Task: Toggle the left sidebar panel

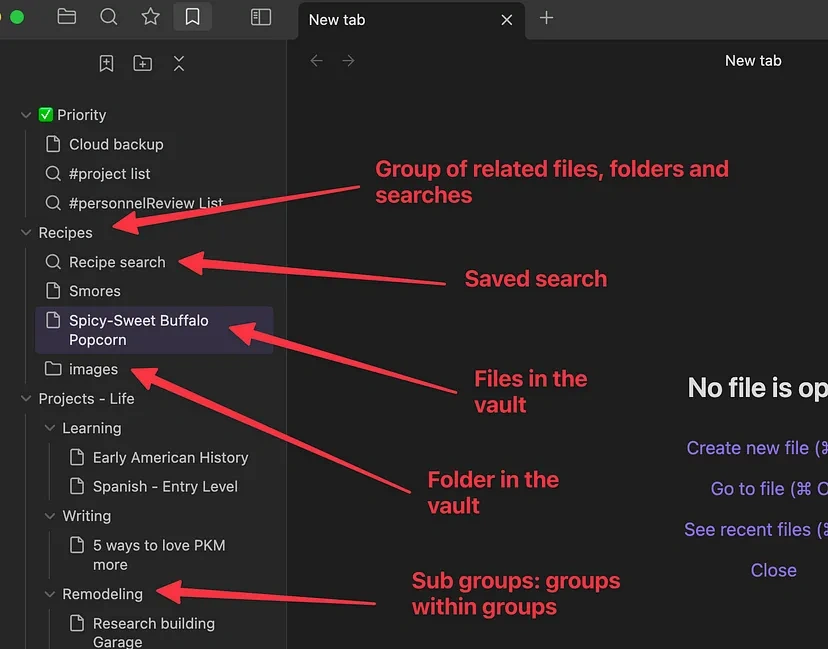Action: 261,17
